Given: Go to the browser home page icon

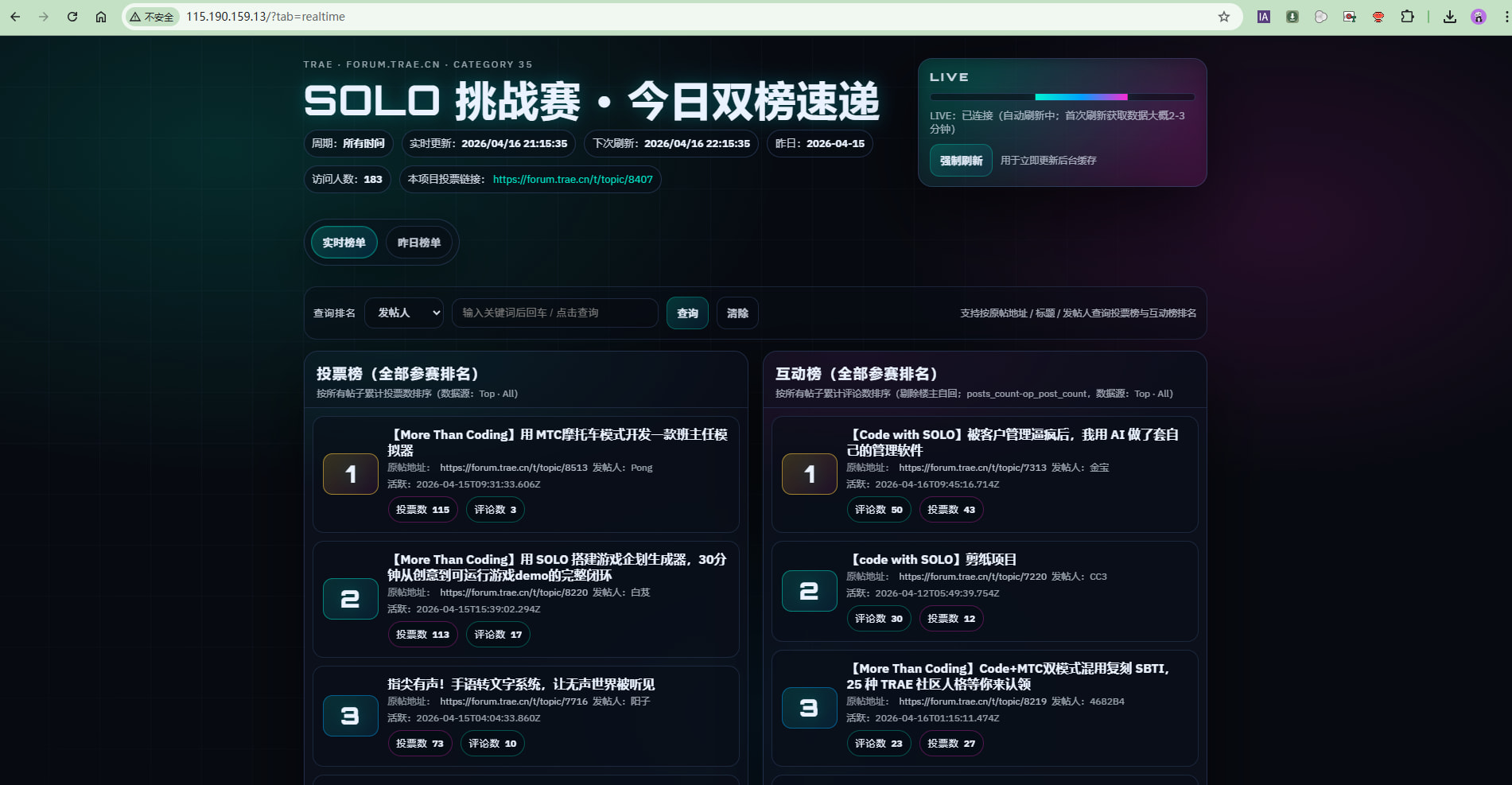Looking at the screenshot, I should pos(101,17).
